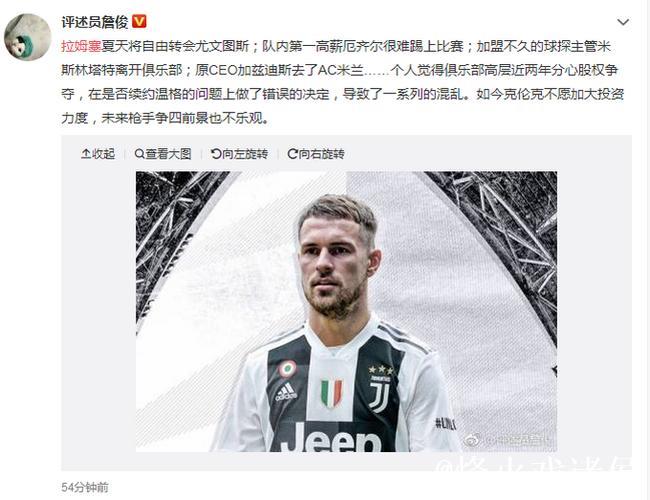Click the clockwise rotate arrow icon
The width and height of the screenshot is (650, 500).
click(x=292, y=154)
